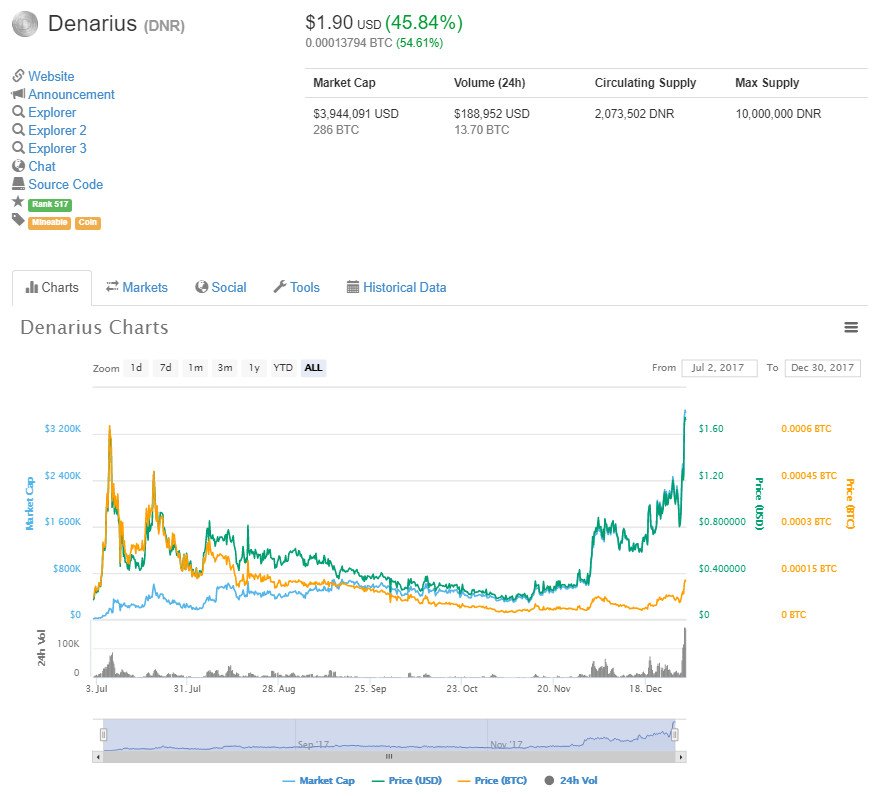Select the Charts tab
Image resolution: width=880 pixels, height=796 pixels.
(52, 287)
